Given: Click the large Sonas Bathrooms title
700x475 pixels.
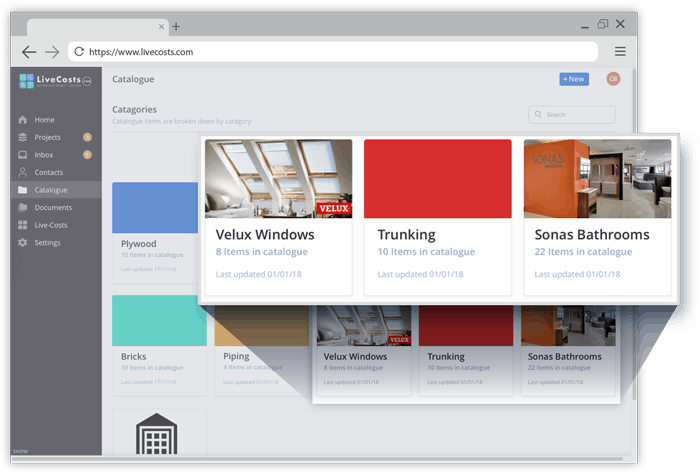Looking at the screenshot, I should click(592, 234).
